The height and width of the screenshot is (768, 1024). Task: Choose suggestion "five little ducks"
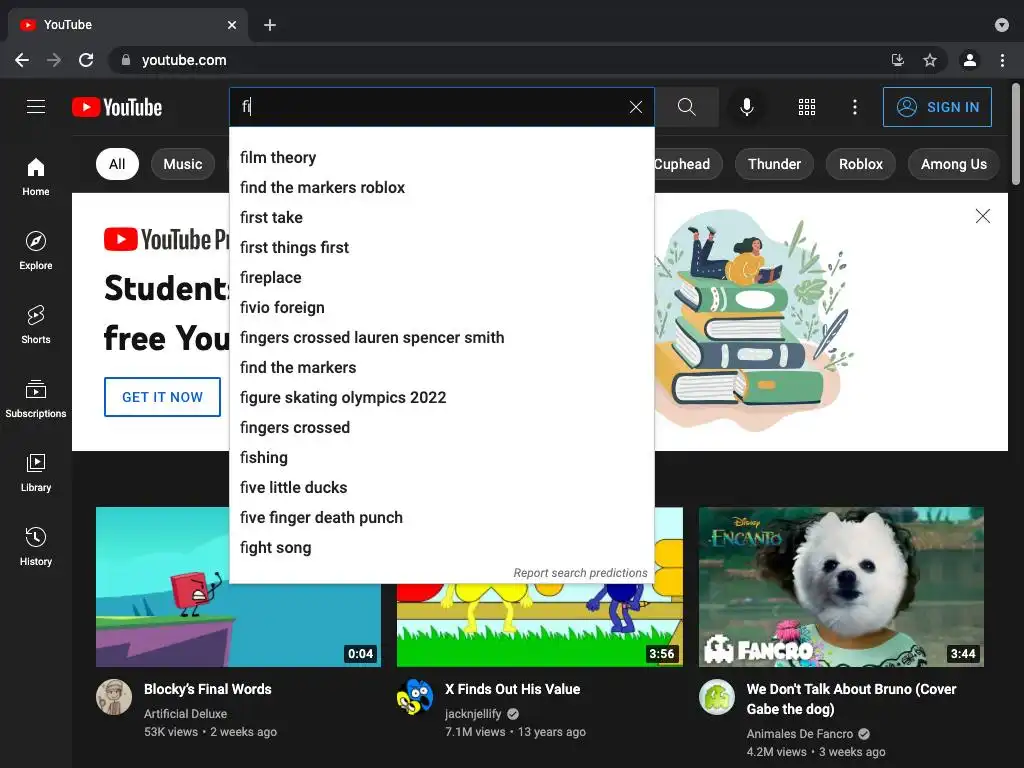point(442,488)
